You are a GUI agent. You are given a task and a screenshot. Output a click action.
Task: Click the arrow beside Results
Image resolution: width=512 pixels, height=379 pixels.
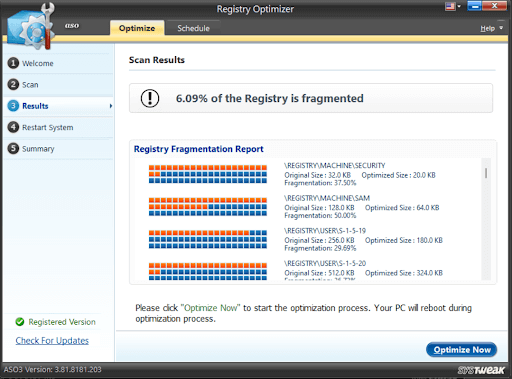[x=111, y=106]
